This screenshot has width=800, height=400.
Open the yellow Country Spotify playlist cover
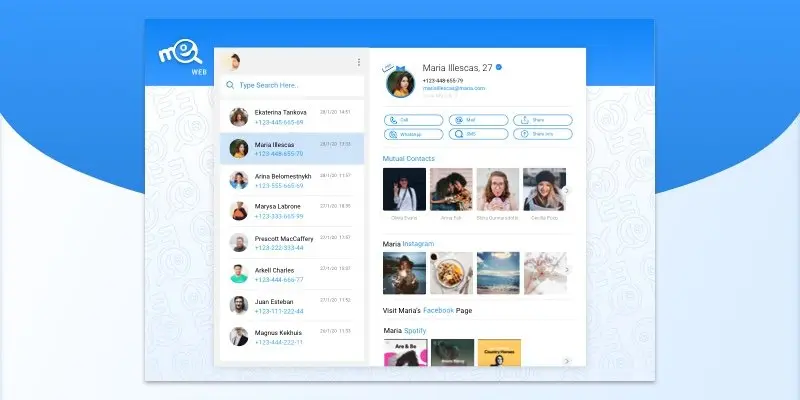(499, 353)
